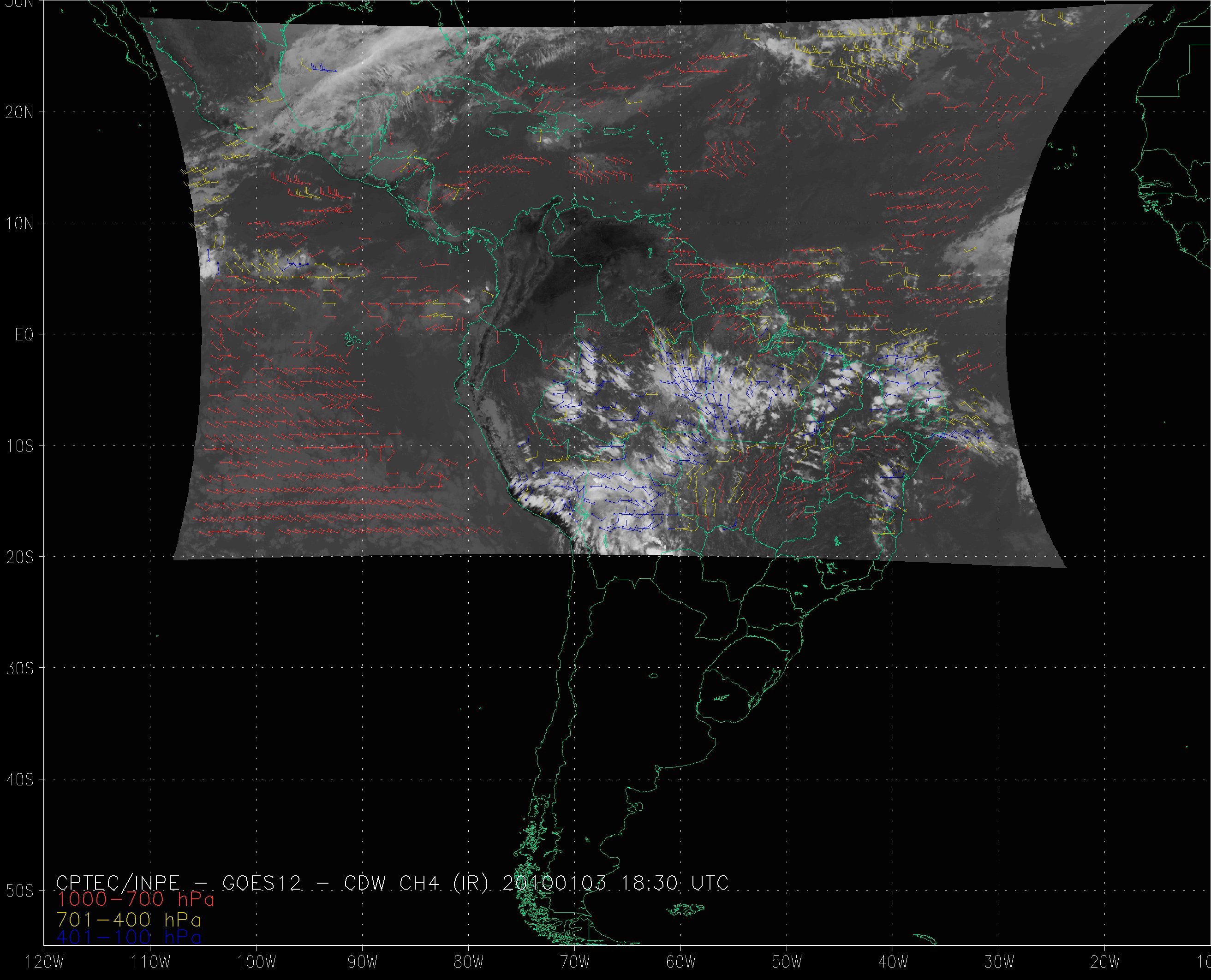Image resolution: width=1211 pixels, height=980 pixels.
Task: Click the 70W longitude axis label
Action: click(x=575, y=962)
